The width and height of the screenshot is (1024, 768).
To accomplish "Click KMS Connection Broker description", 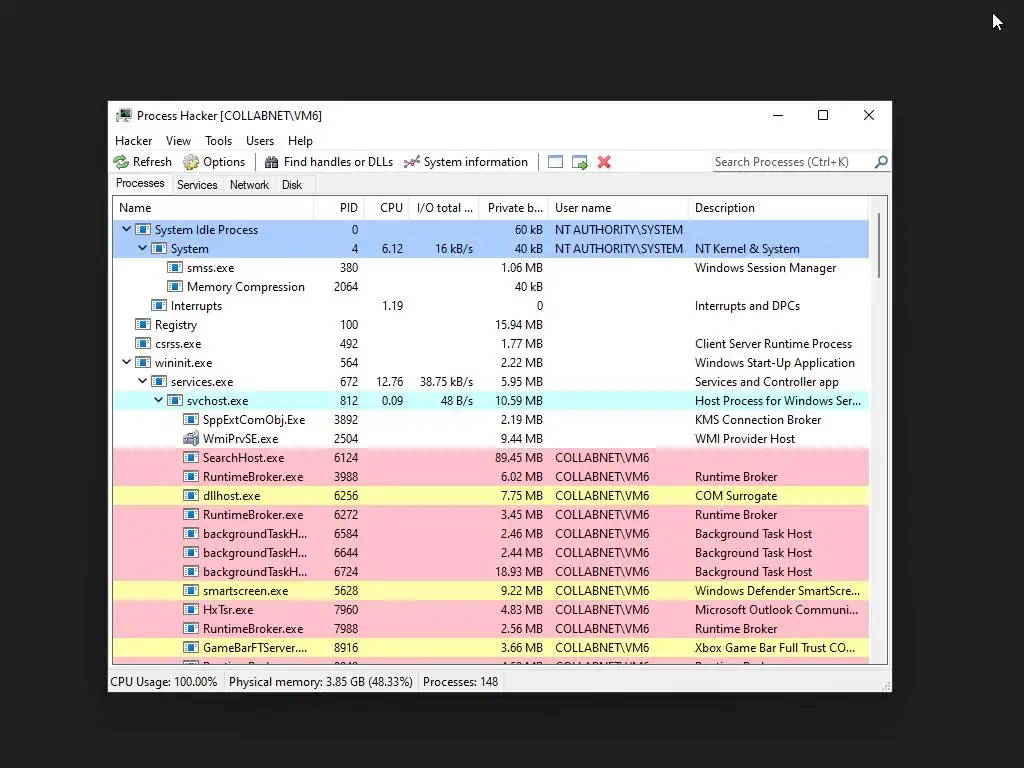I will (x=758, y=420).
